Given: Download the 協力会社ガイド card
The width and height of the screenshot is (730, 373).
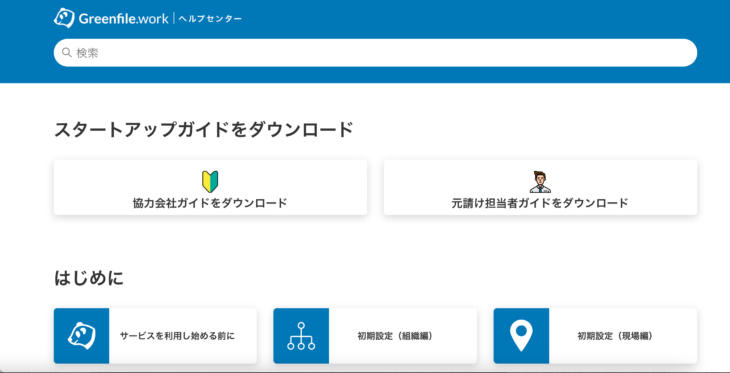Looking at the screenshot, I should tap(210, 187).
